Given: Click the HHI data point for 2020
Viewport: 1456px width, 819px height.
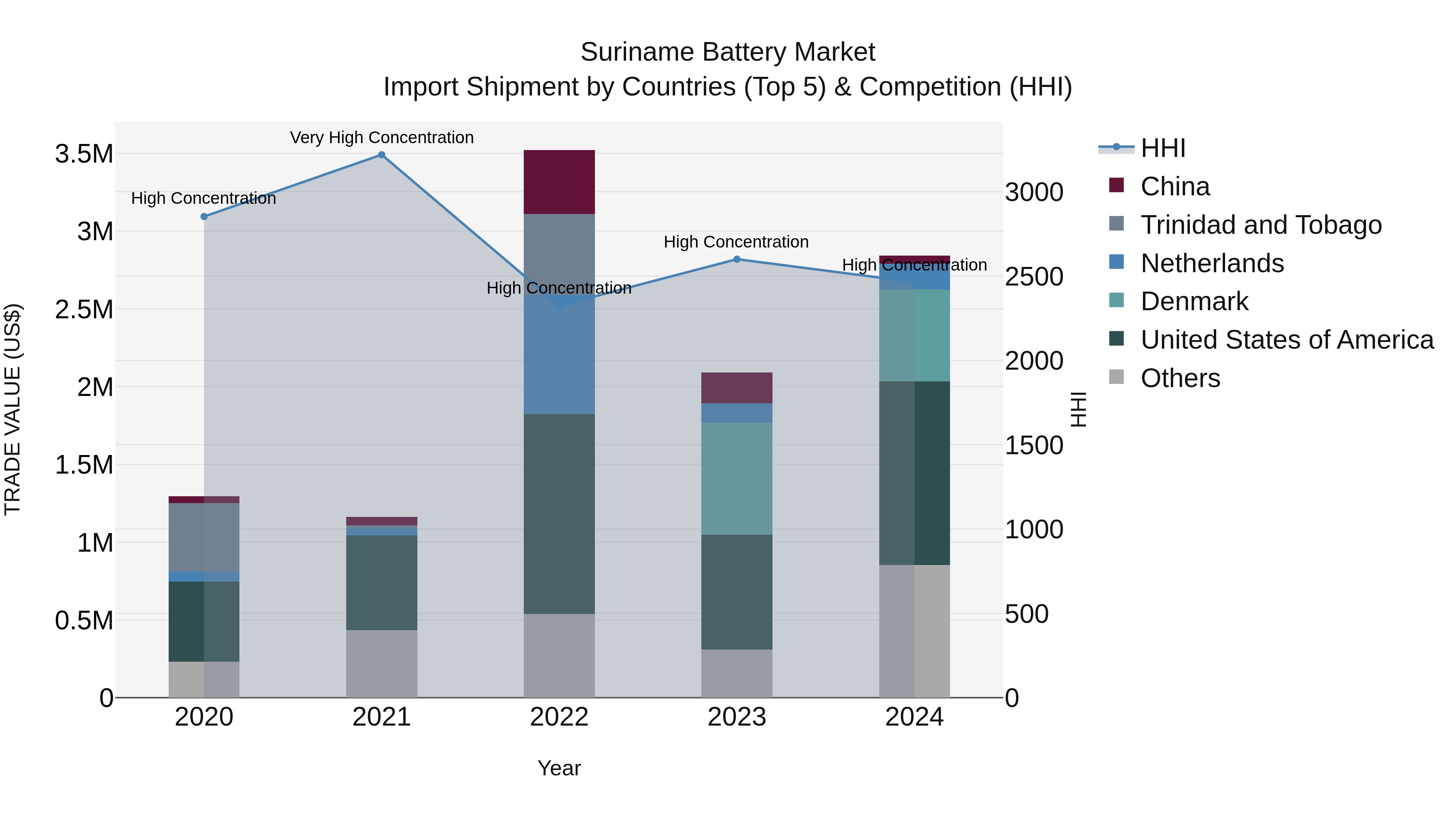Looking at the screenshot, I should (204, 216).
